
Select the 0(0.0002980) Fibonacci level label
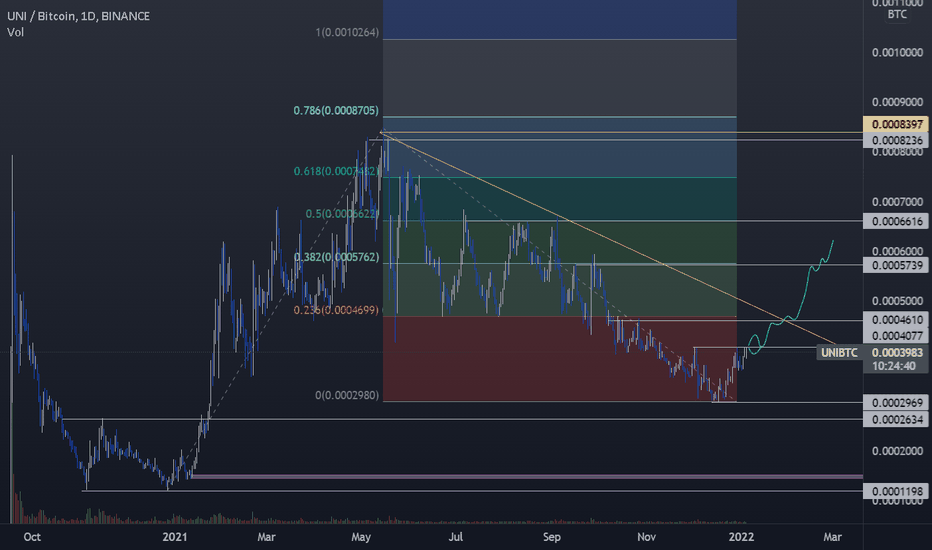(347, 395)
